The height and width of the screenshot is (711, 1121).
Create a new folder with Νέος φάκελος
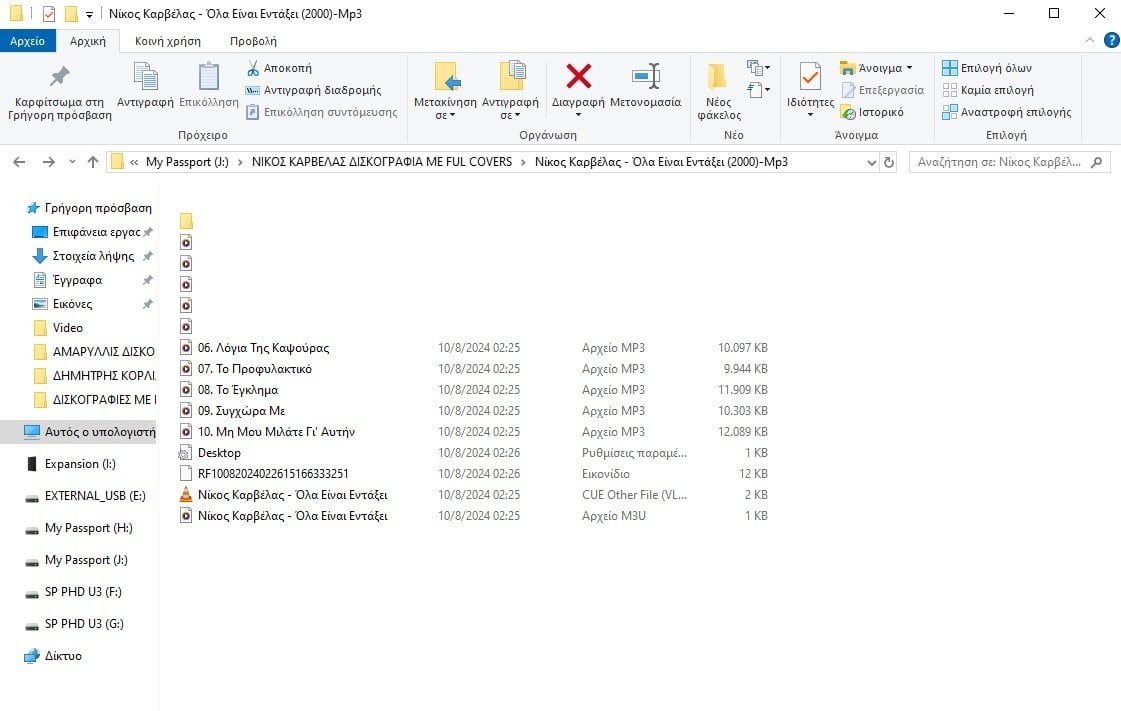[718, 90]
